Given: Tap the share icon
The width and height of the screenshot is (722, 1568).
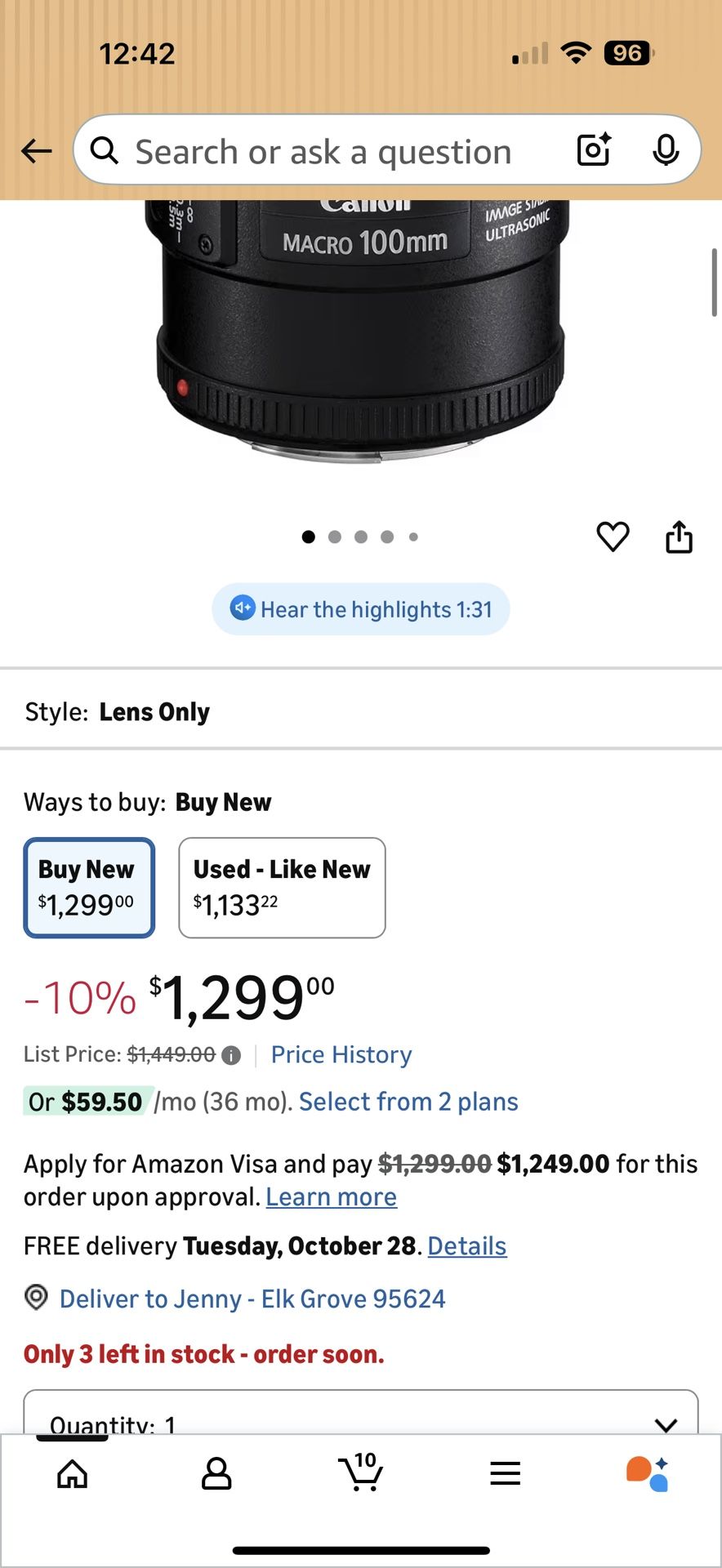Looking at the screenshot, I should click(679, 537).
